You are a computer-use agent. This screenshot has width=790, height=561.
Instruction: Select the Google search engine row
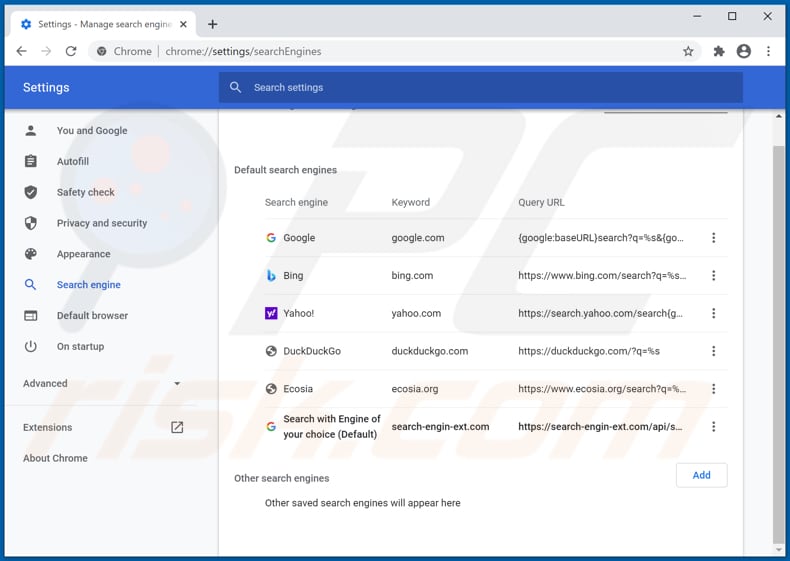[x=496, y=237]
